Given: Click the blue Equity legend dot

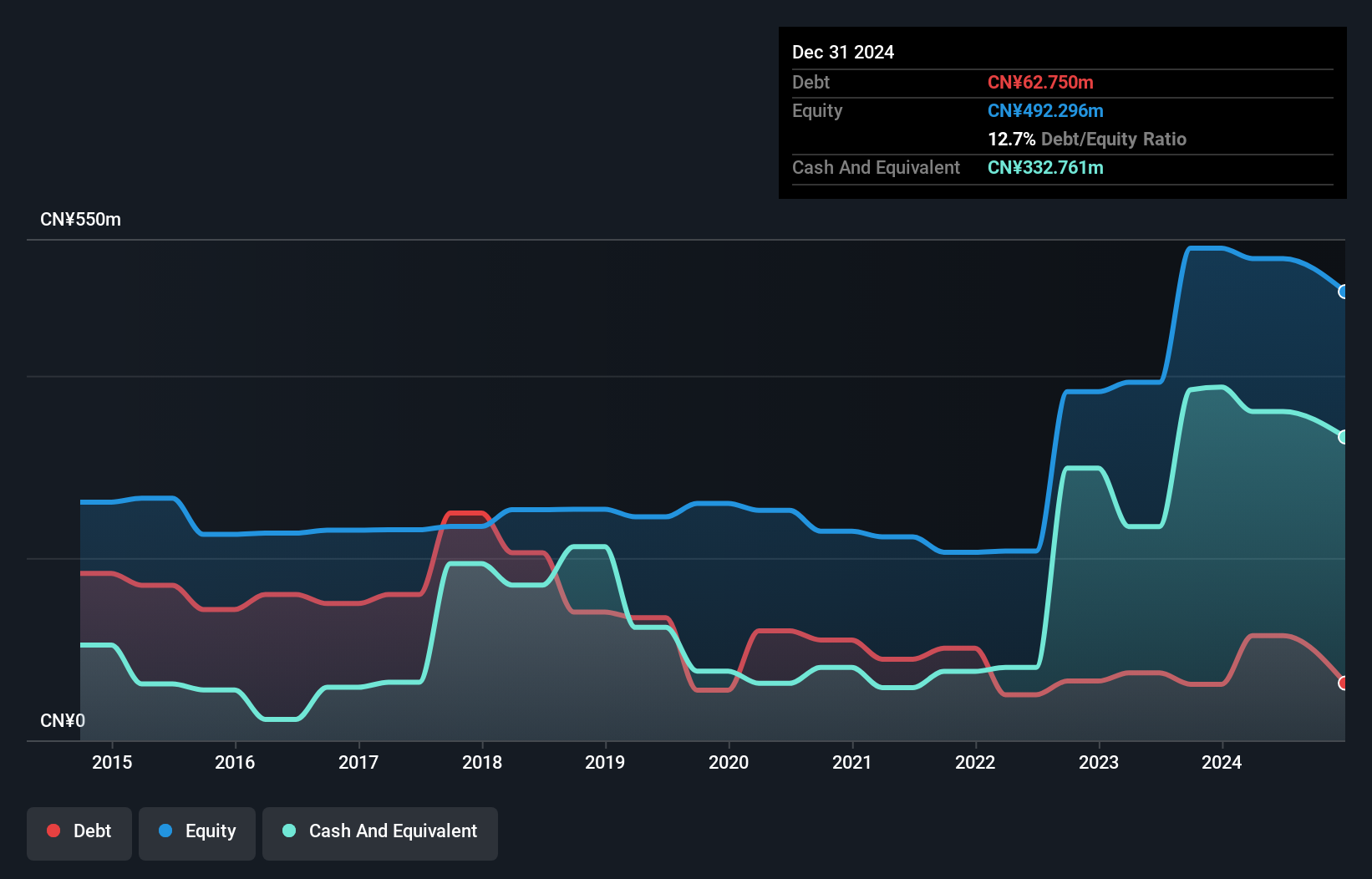Looking at the screenshot, I should click(165, 831).
